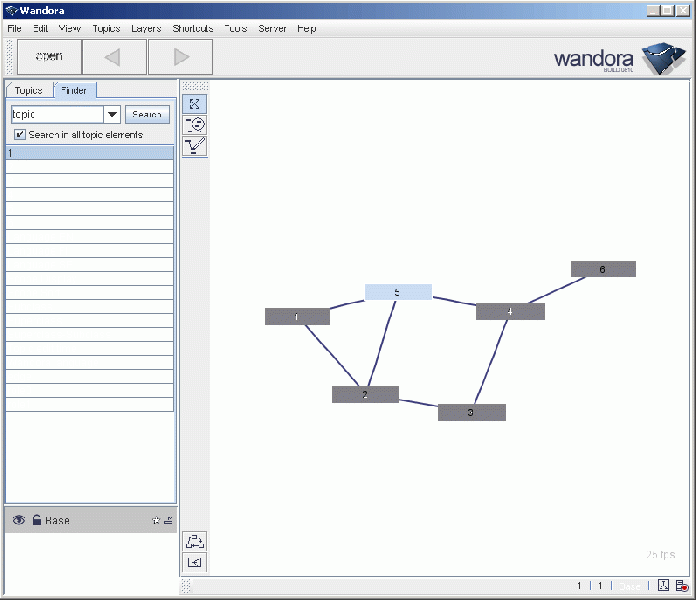Toggle visibility eye of the Base layer
This screenshot has width=696, height=600.
(x=19, y=520)
